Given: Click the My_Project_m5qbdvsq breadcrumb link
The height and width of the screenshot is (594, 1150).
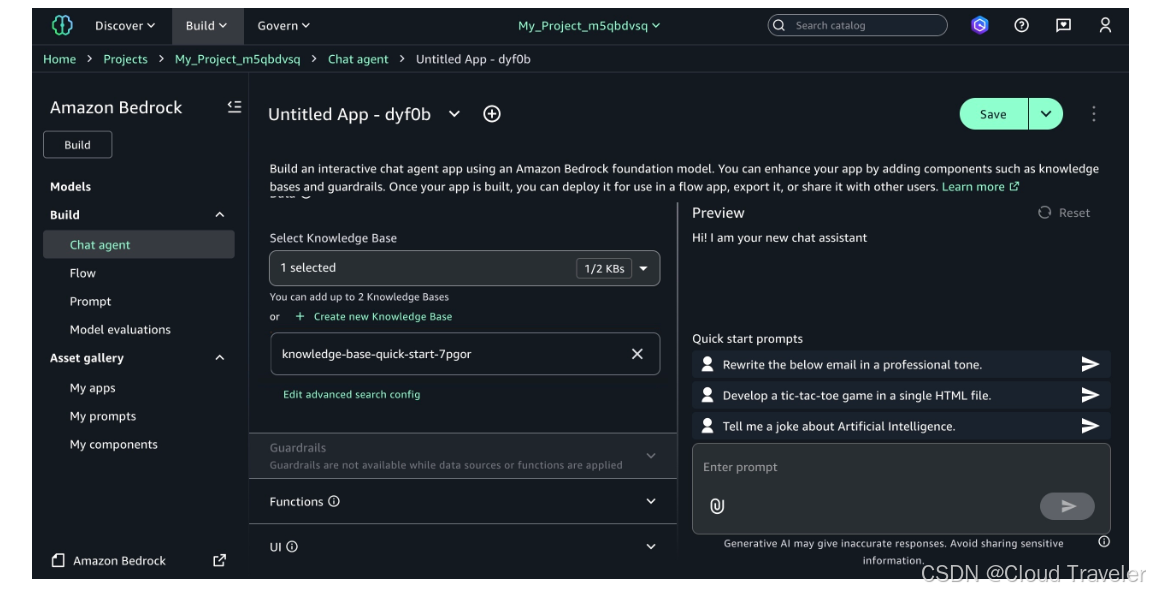Looking at the screenshot, I should point(238,59).
